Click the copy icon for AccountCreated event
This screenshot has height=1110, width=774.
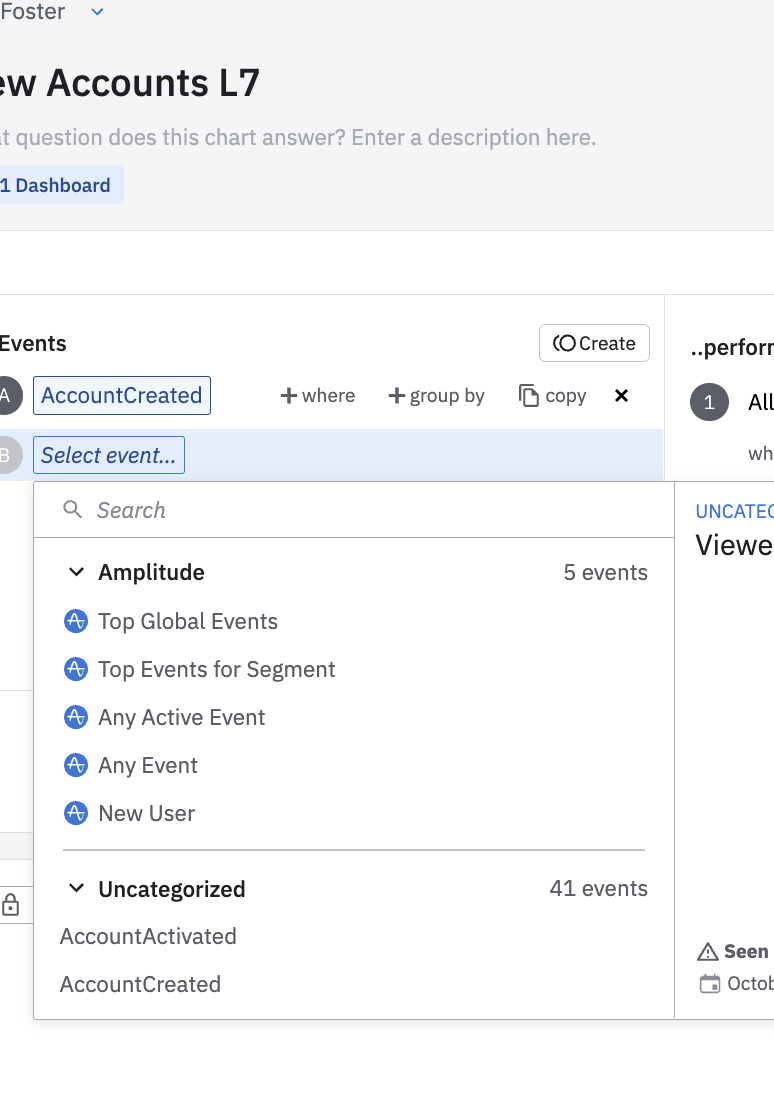tap(529, 396)
